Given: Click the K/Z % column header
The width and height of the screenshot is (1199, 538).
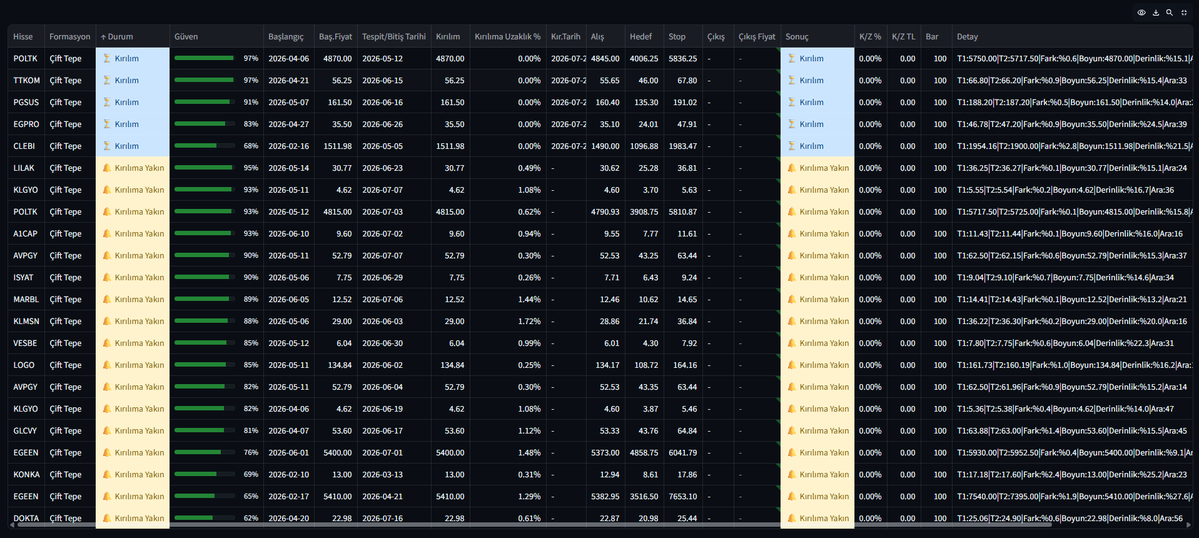Looking at the screenshot, I should coord(870,37).
